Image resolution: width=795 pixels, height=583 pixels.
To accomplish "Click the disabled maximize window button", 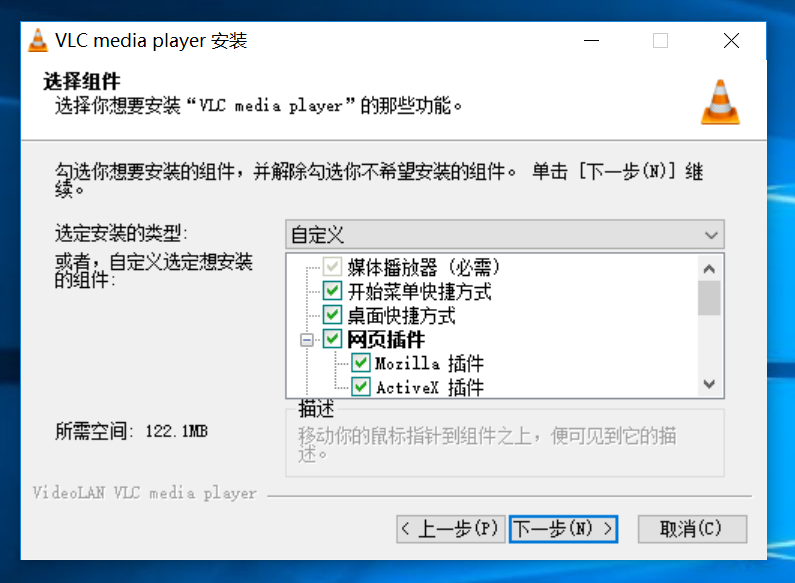I will (660, 41).
